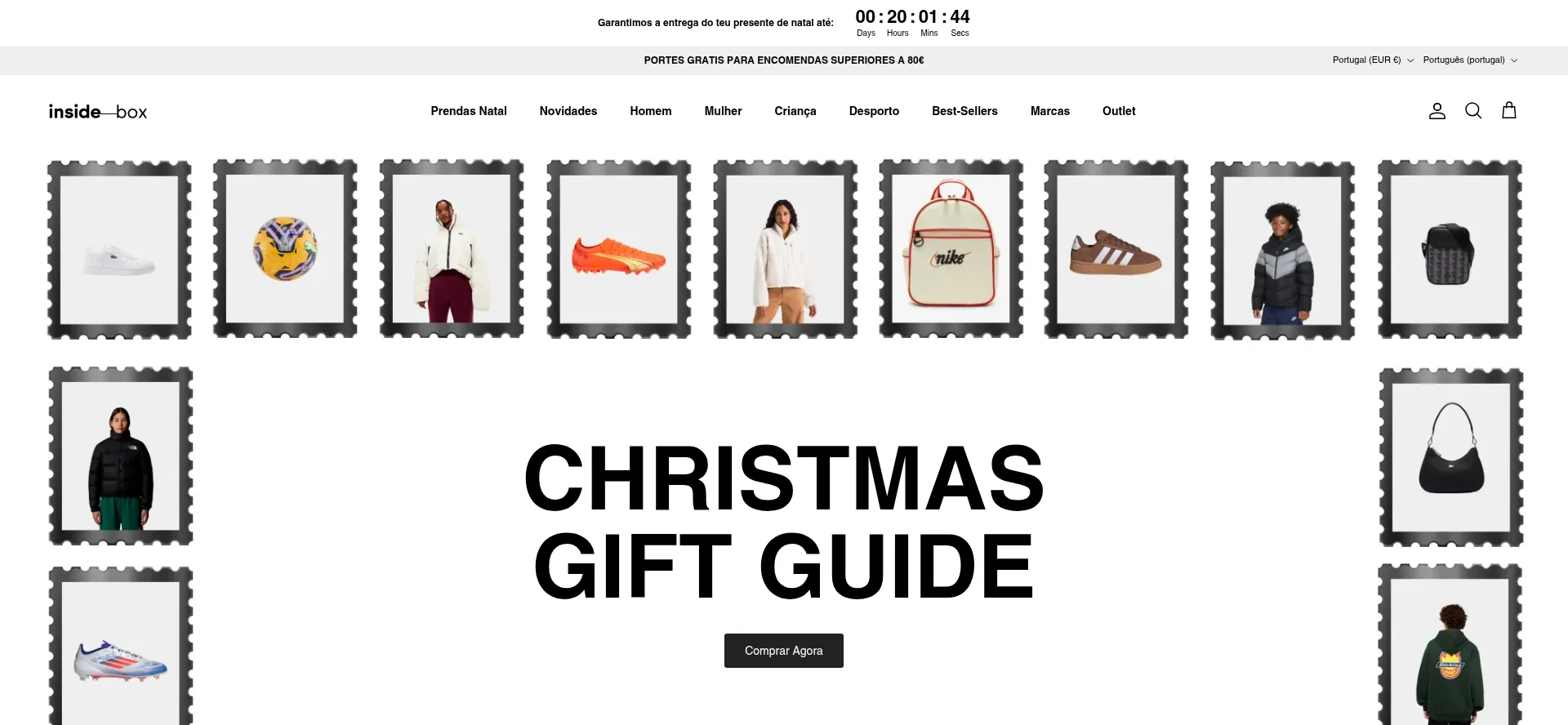
Task: Click the search magnifier icon
Action: (1473, 111)
